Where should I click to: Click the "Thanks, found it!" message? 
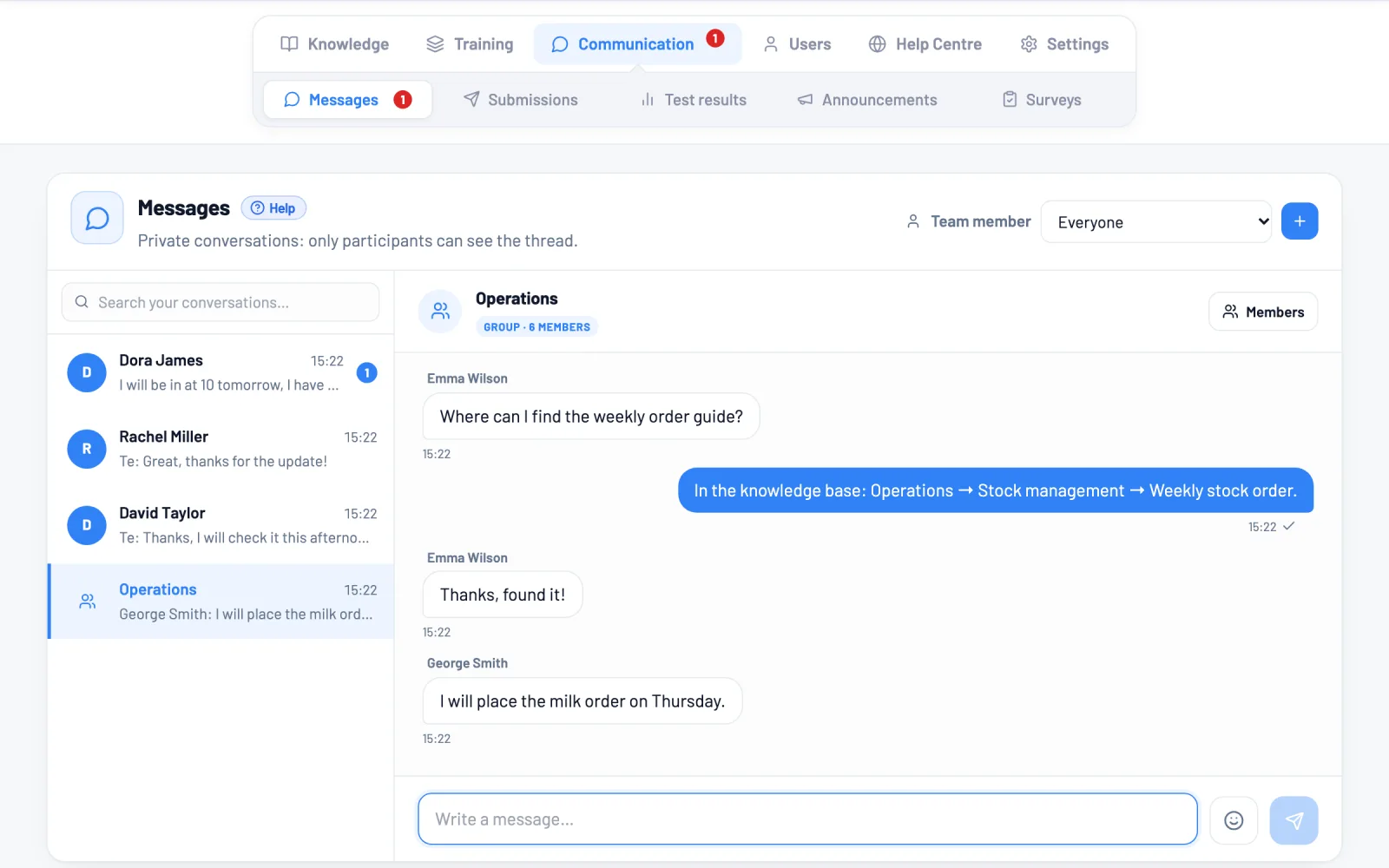[503, 595]
